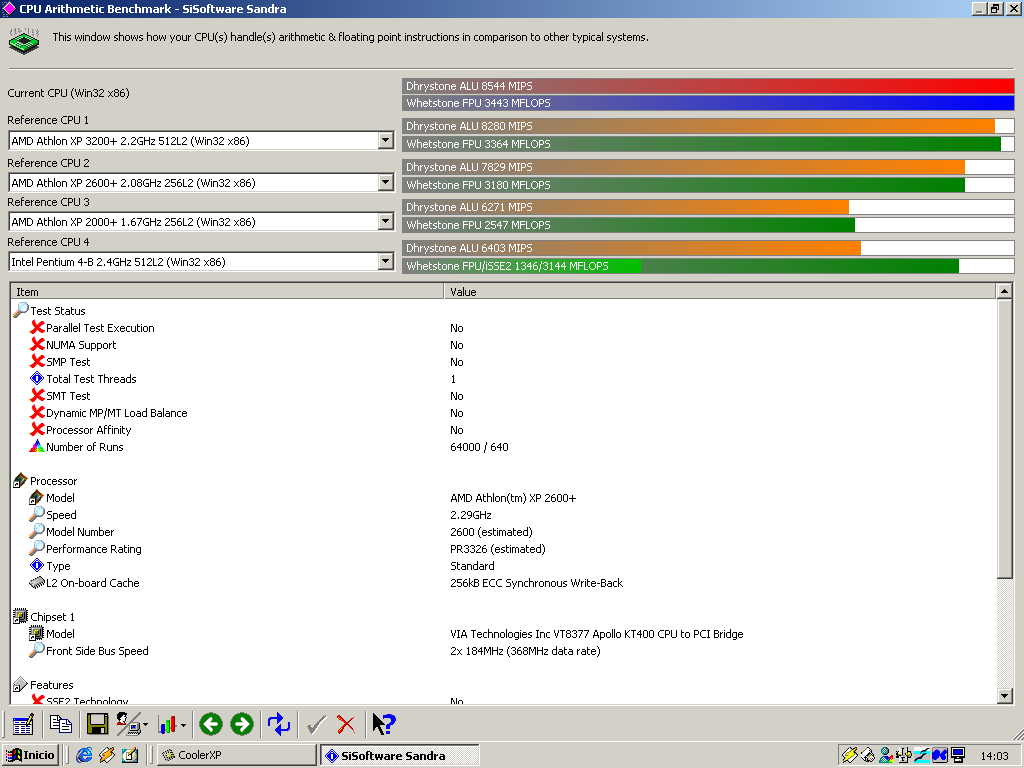Click the grey checkmark OK icon
The width and height of the screenshot is (1024, 768).
point(316,725)
